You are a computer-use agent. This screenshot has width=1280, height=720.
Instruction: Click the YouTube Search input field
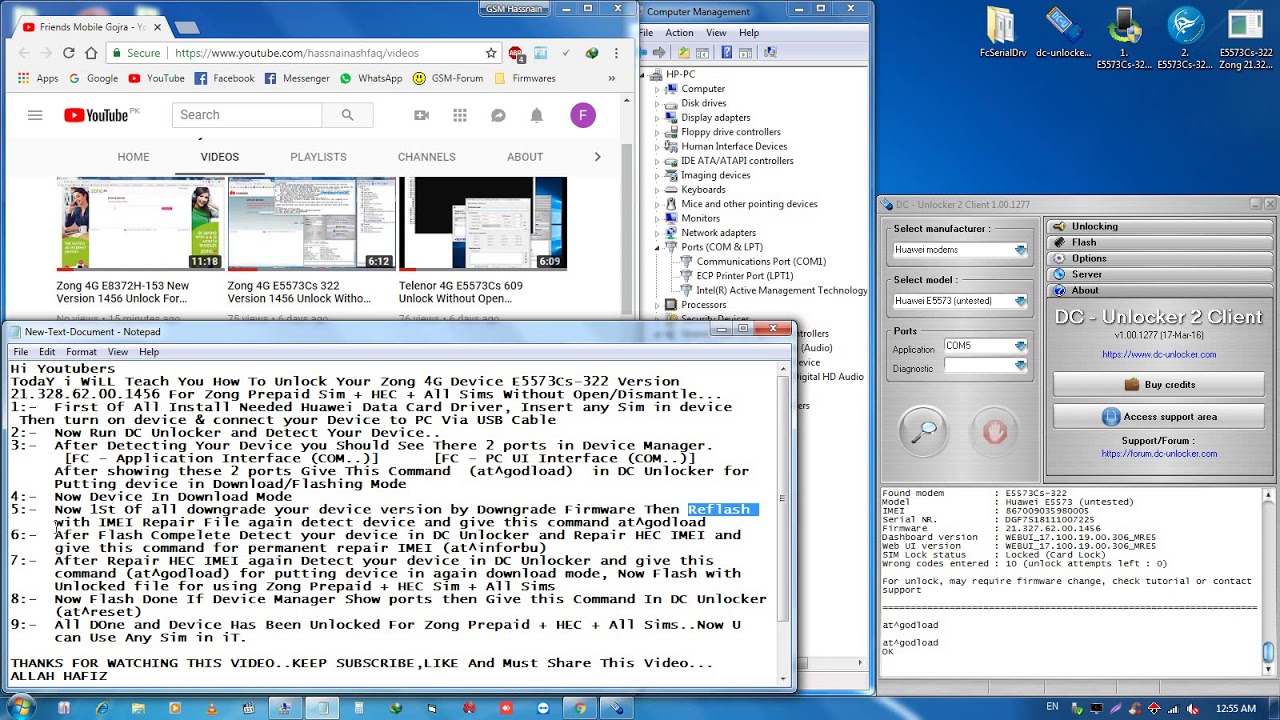(x=247, y=115)
